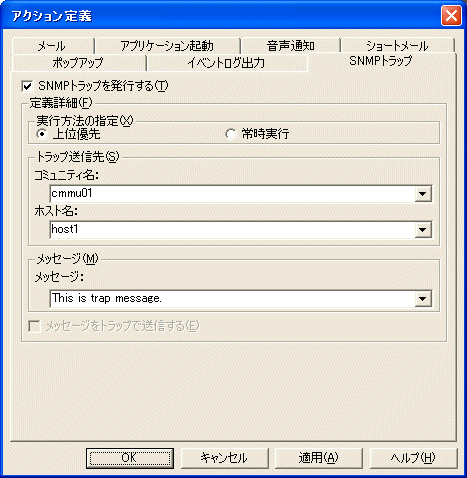Open the ホスト名 dropdown list
This screenshot has width=467, height=478.
423,230
